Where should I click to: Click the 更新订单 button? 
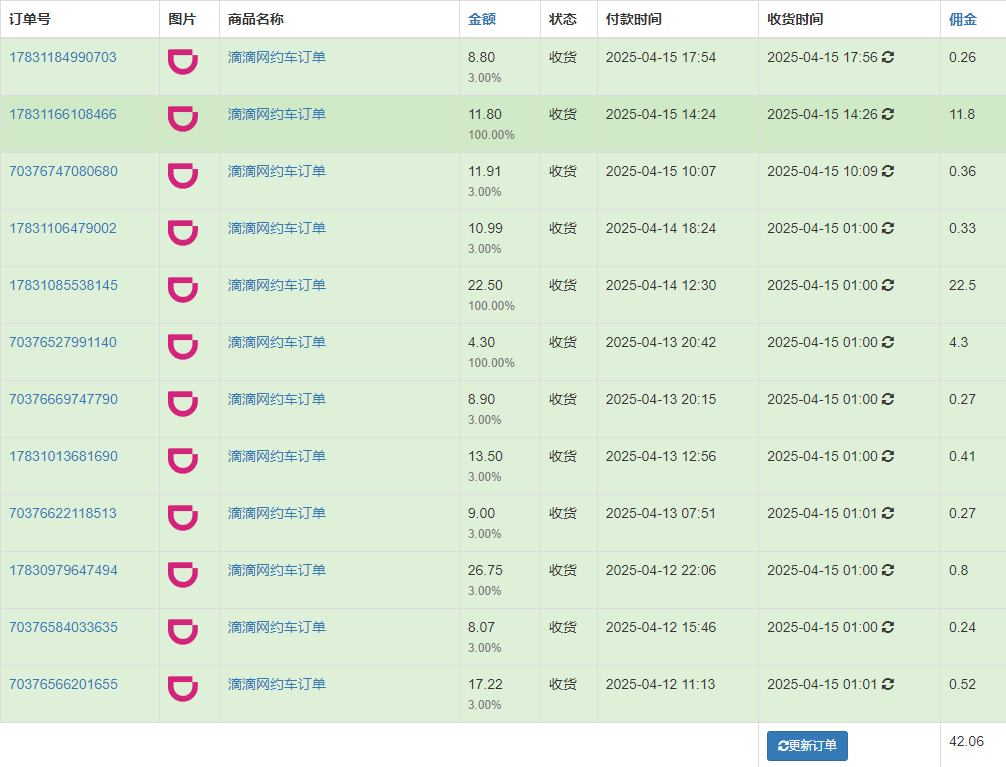click(807, 746)
